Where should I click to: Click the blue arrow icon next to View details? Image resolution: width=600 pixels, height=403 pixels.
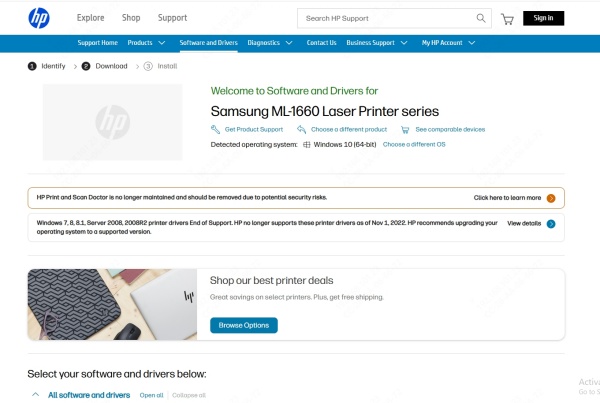tap(551, 224)
